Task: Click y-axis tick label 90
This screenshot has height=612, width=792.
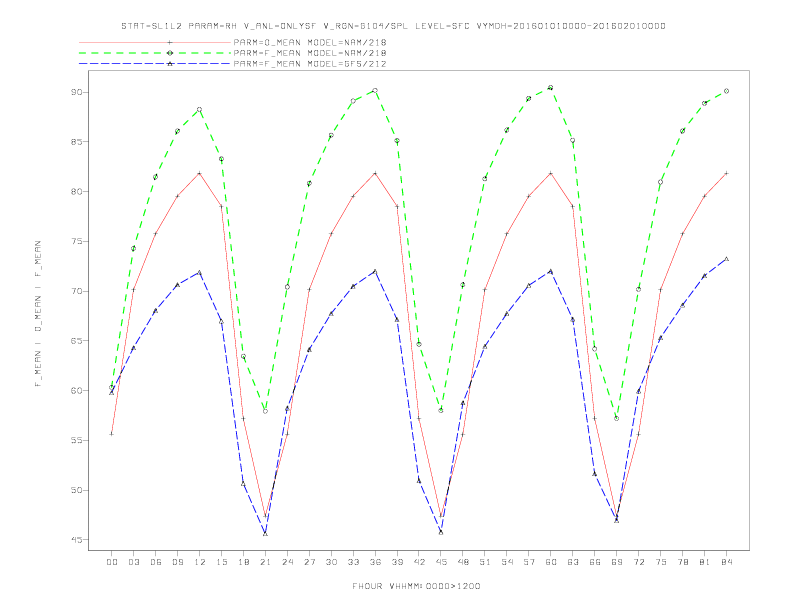Action: [x=77, y=92]
